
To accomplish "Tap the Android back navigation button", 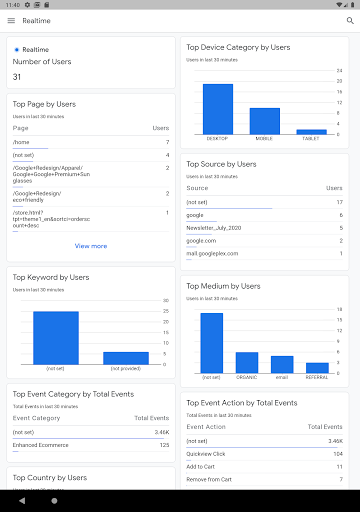I will [22, 500].
